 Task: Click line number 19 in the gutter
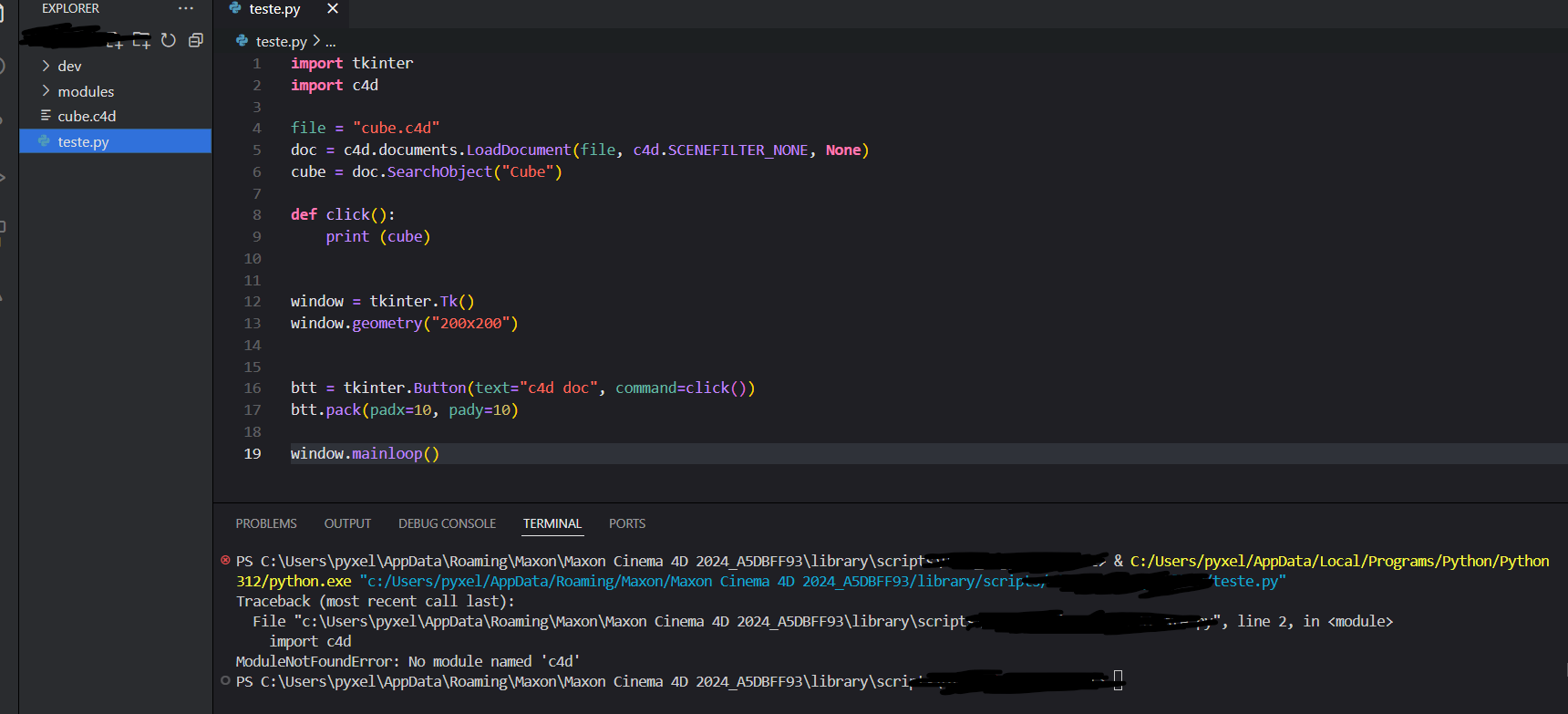point(253,454)
